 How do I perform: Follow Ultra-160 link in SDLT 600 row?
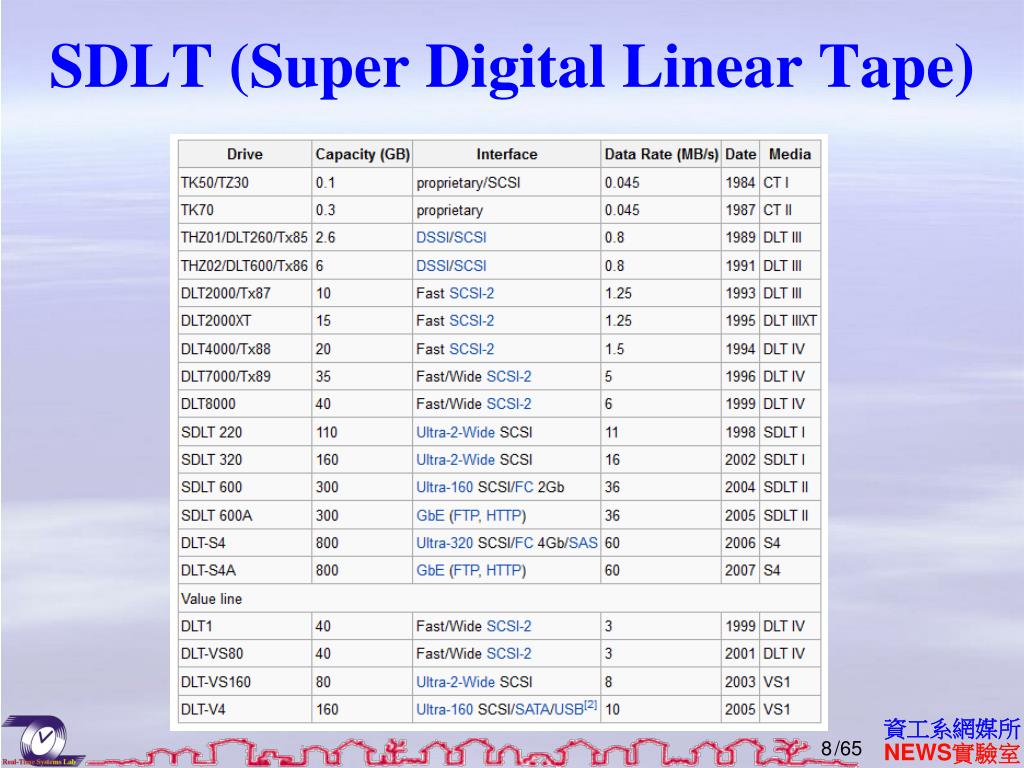[445, 487]
